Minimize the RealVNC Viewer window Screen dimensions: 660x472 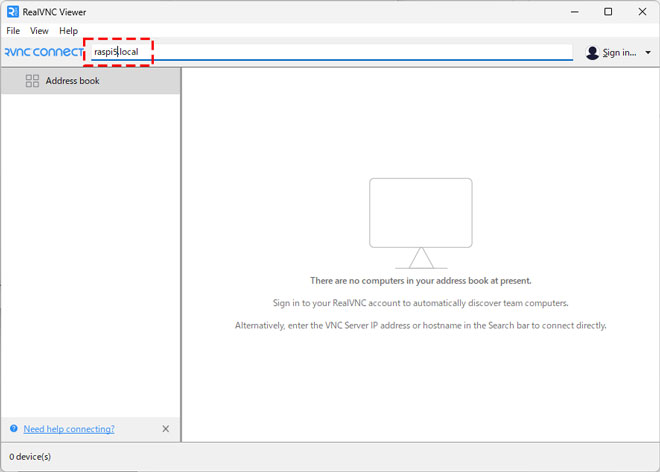point(572,12)
